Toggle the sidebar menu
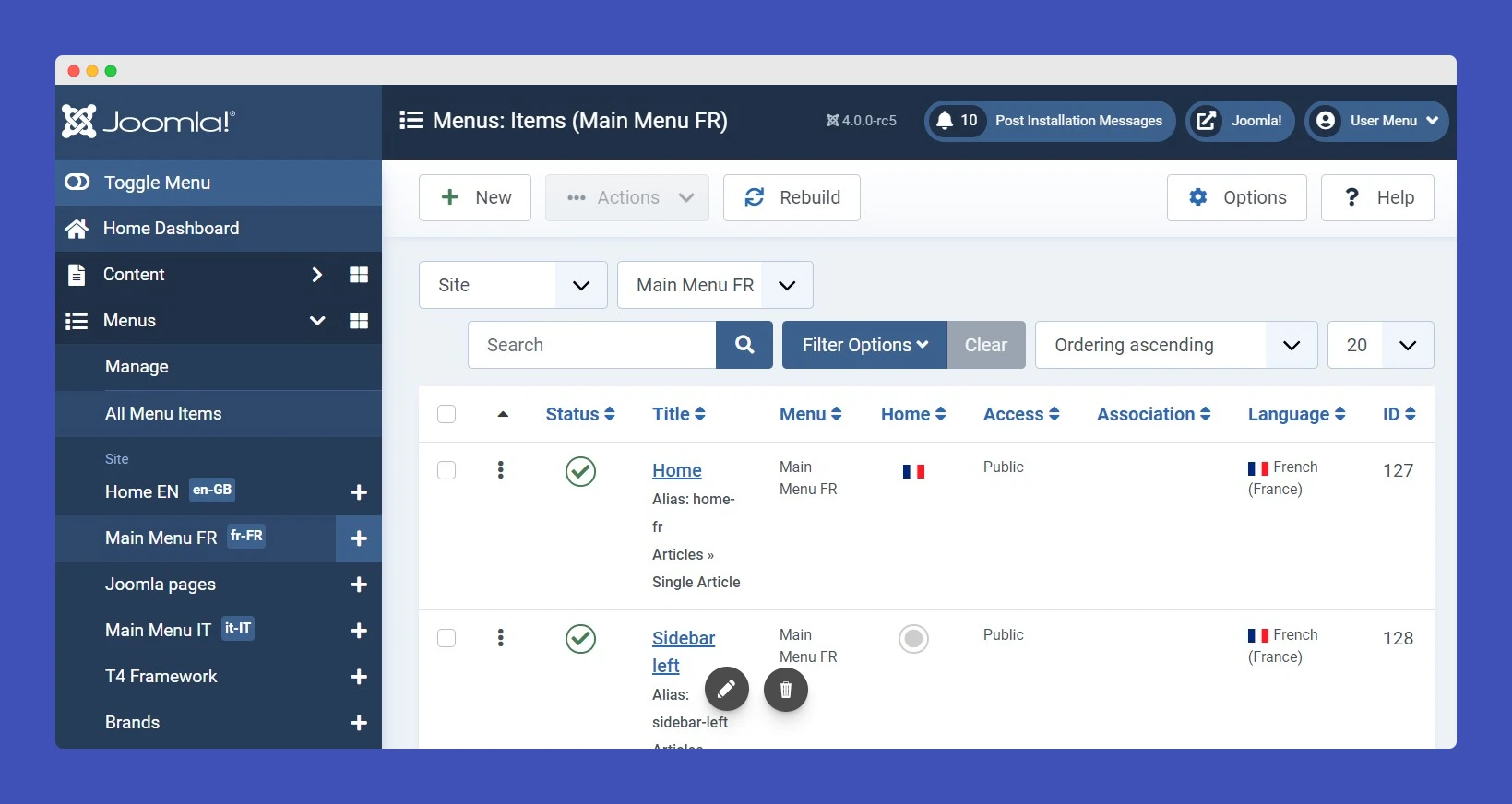 219,183
